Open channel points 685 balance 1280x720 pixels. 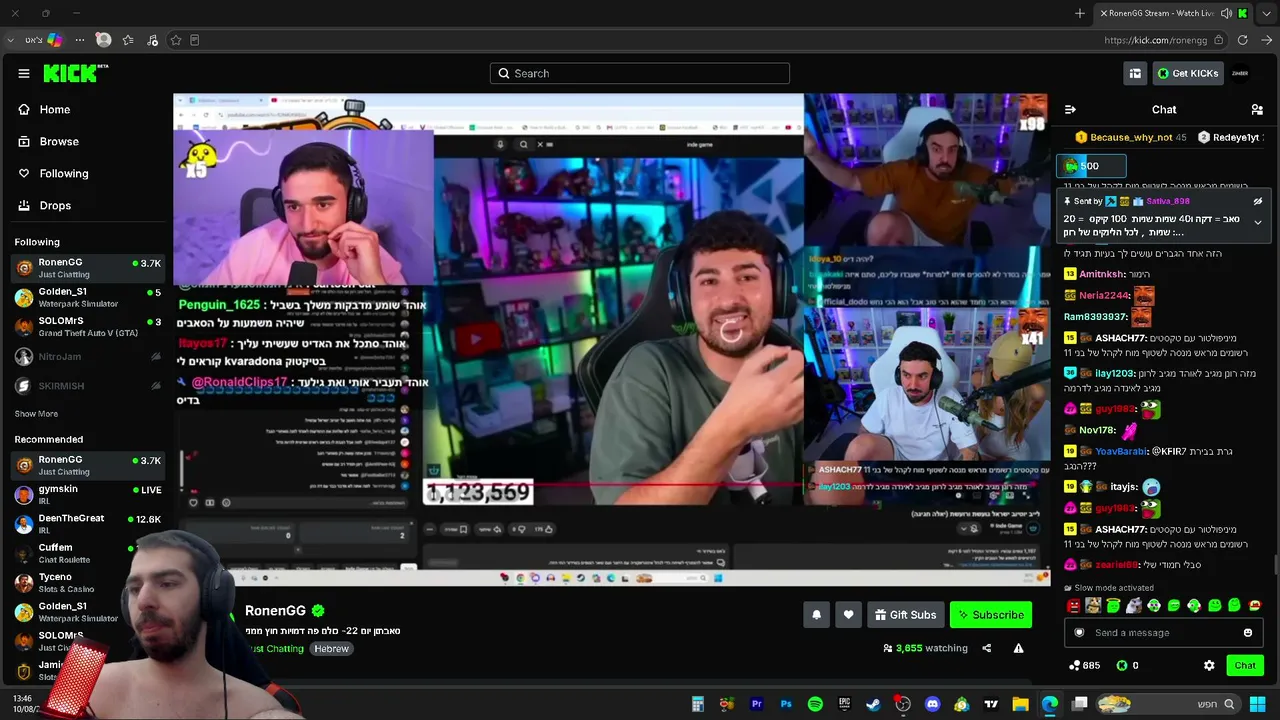tap(1084, 665)
